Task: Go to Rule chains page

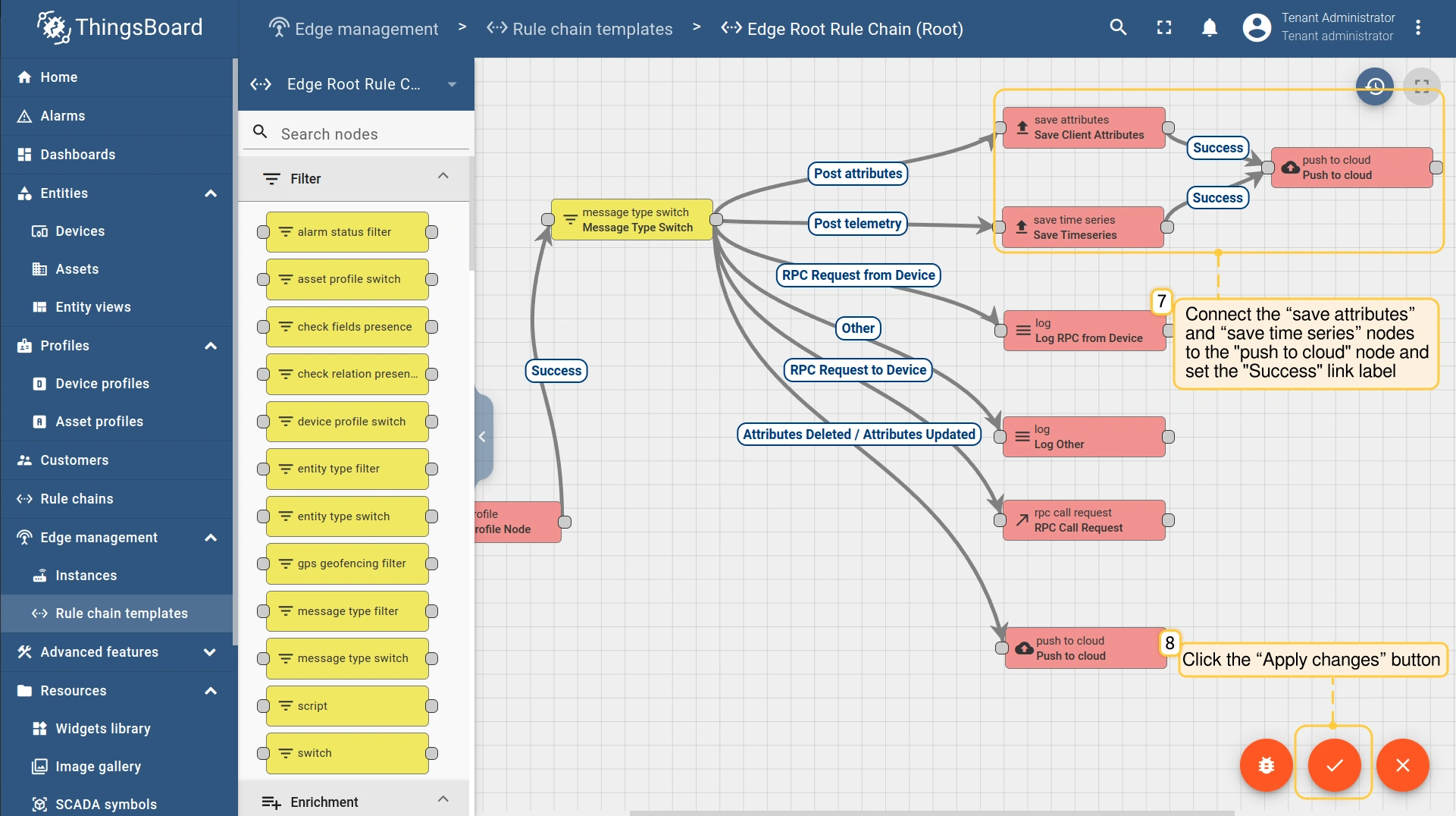Action: point(77,499)
